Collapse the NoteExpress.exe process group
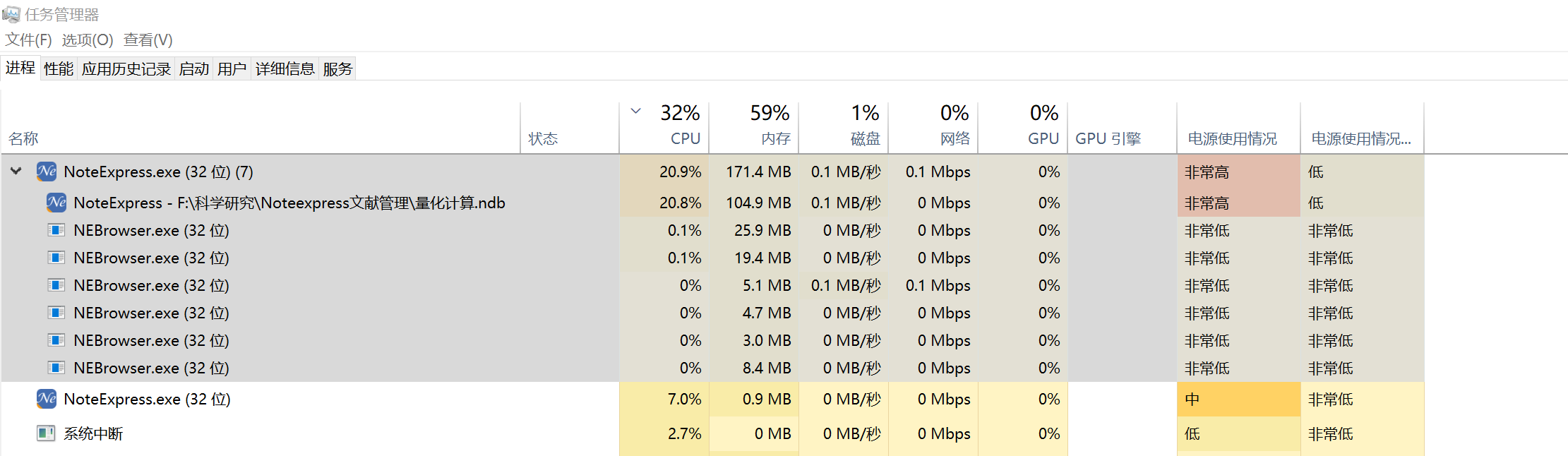The height and width of the screenshot is (456, 1568). tap(16, 172)
